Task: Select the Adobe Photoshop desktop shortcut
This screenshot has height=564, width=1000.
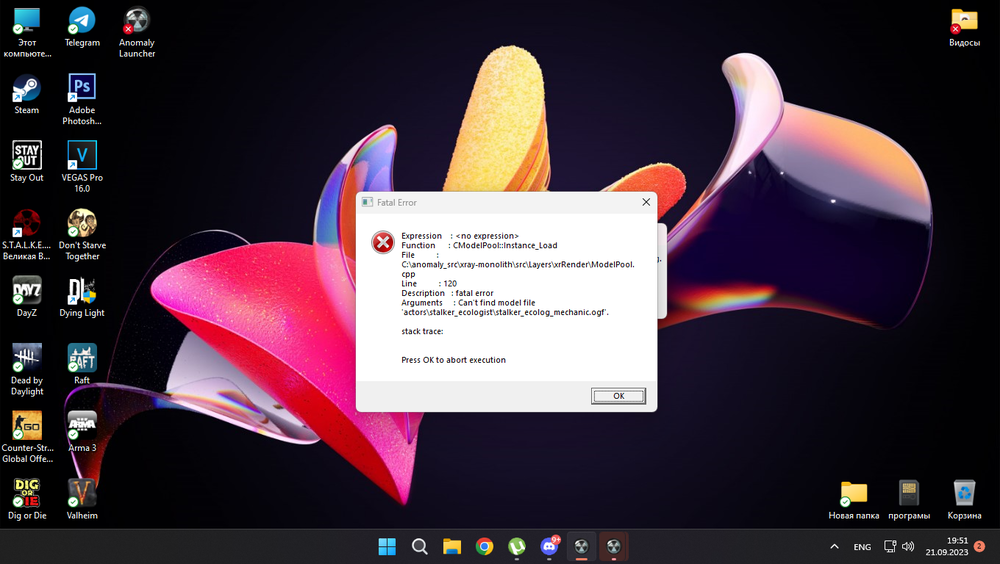Action: coord(82,100)
